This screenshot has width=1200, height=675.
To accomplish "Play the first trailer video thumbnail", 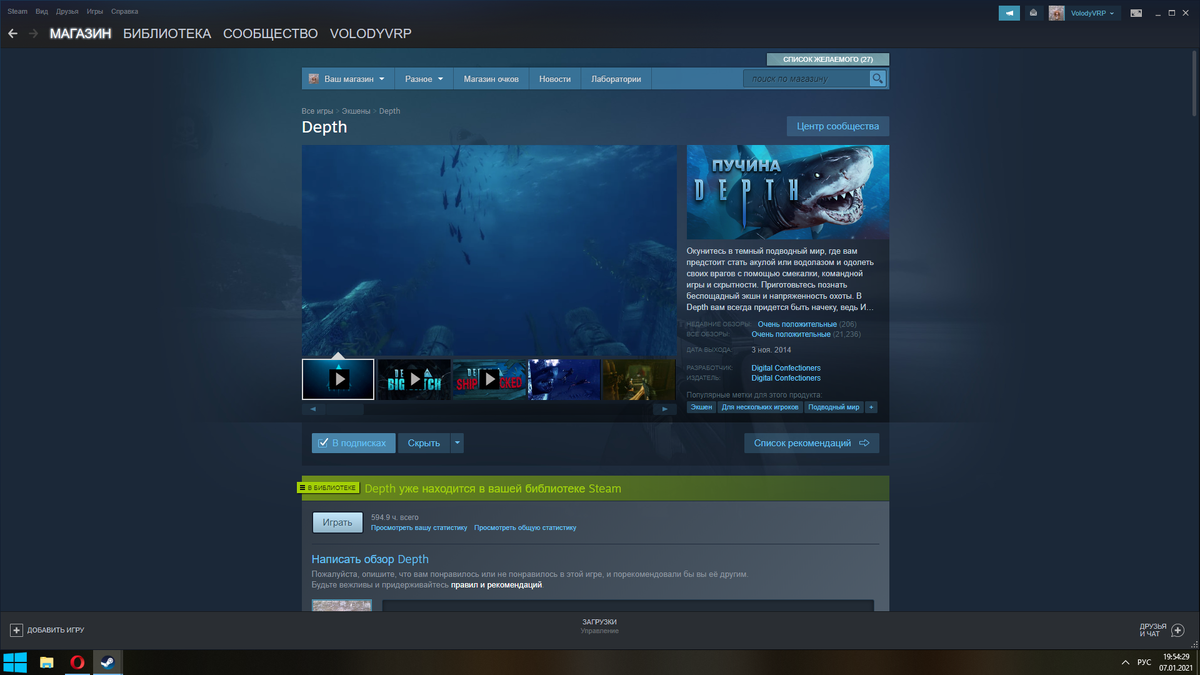I will pyautogui.click(x=338, y=379).
